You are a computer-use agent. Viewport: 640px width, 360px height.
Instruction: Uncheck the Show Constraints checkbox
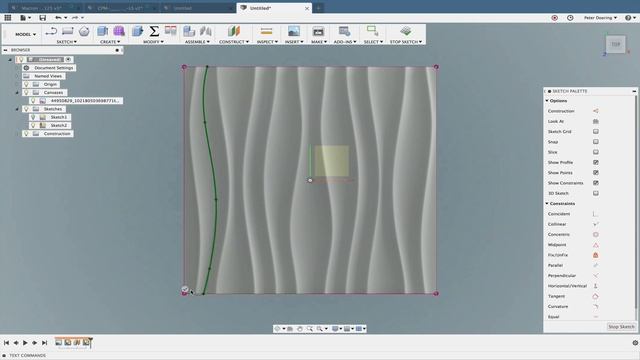click(x=596, y=183)
